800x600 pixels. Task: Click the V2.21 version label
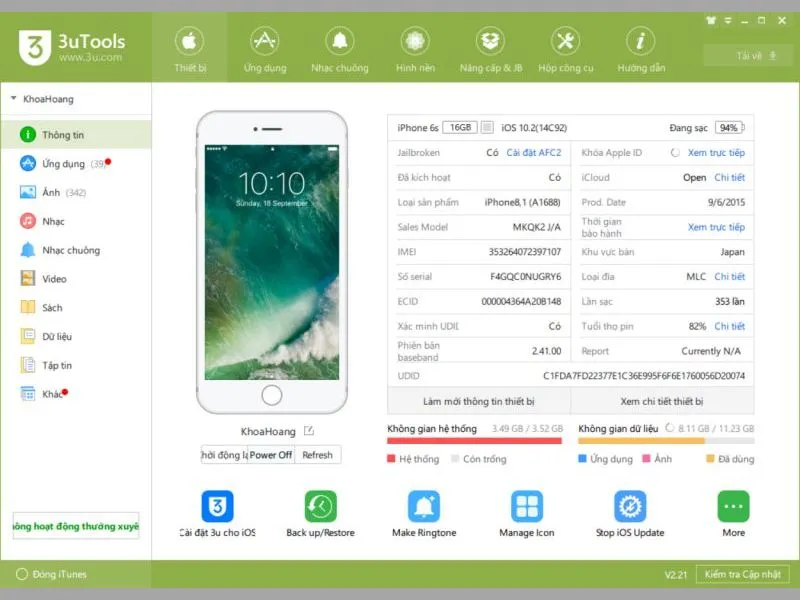tap(676, 574)
